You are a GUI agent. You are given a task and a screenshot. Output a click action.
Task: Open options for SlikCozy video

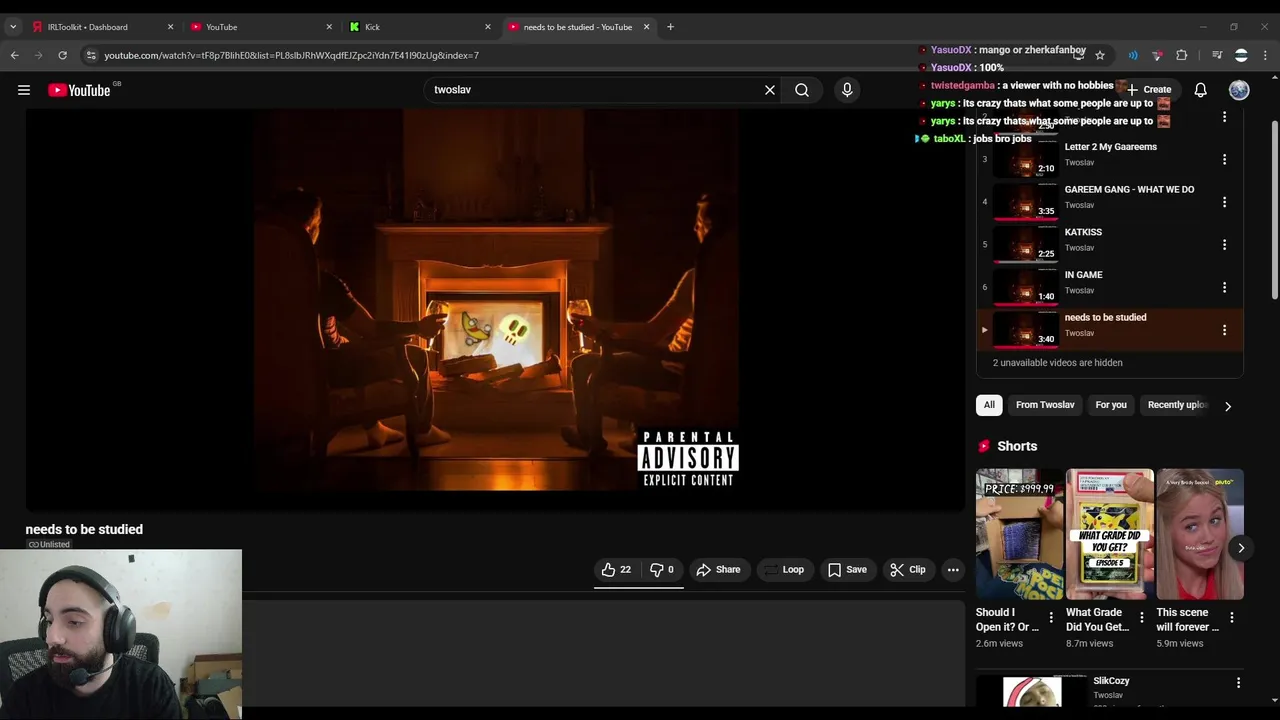1238,683
